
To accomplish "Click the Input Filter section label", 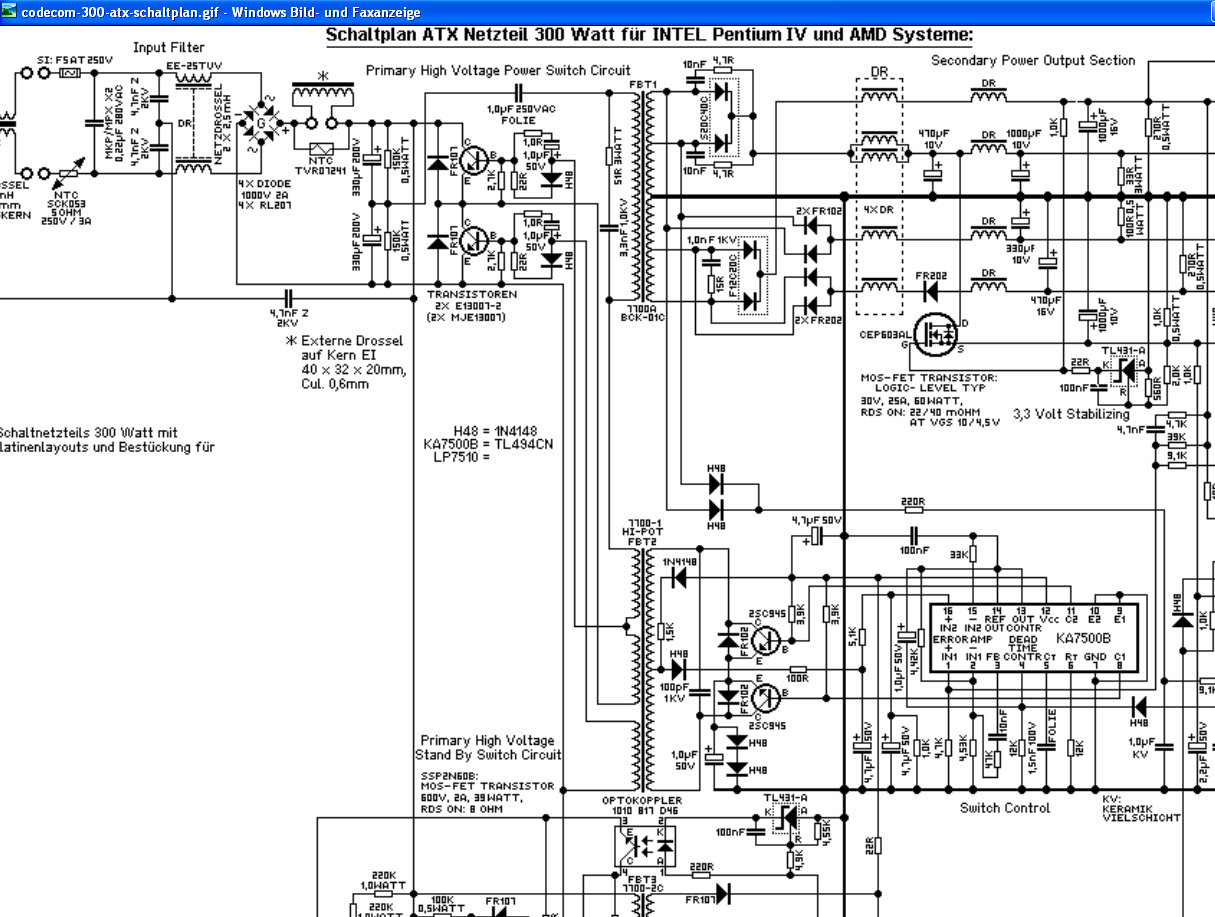I will point(169,47).
